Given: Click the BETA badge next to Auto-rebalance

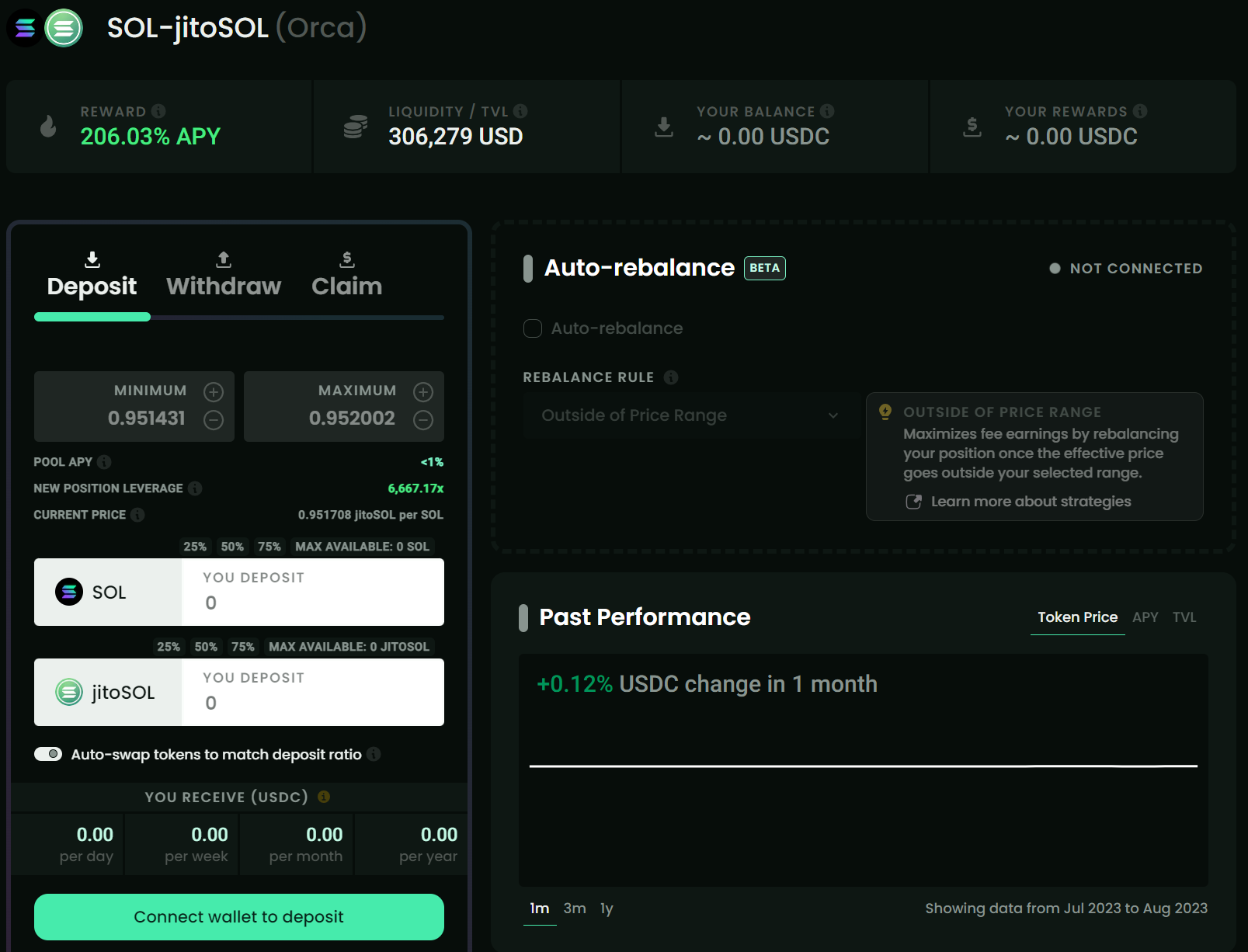Looking at the screenshot, I should [x=765, y=268].
